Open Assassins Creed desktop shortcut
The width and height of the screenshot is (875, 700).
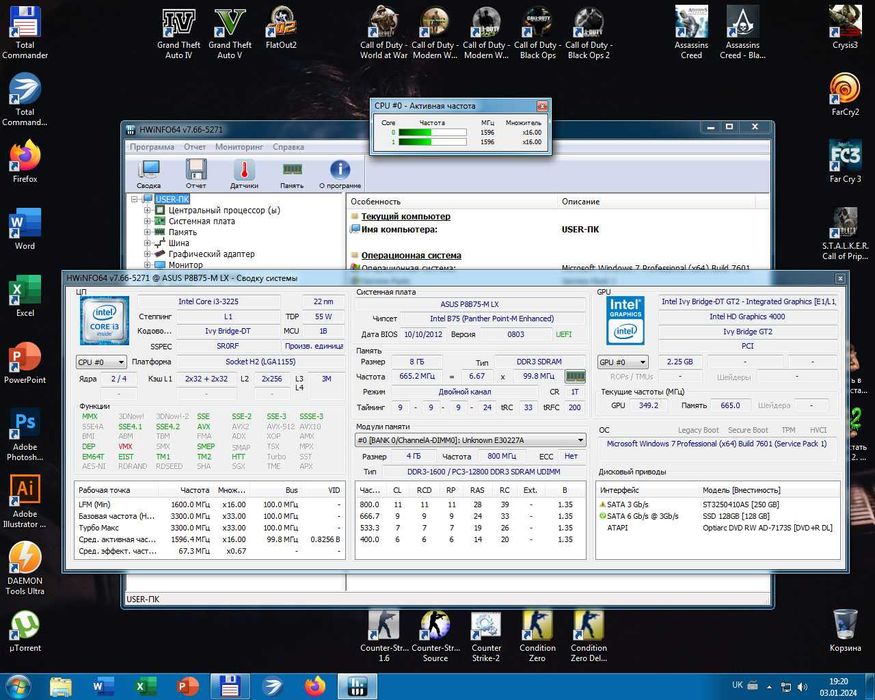coord(691,33)
